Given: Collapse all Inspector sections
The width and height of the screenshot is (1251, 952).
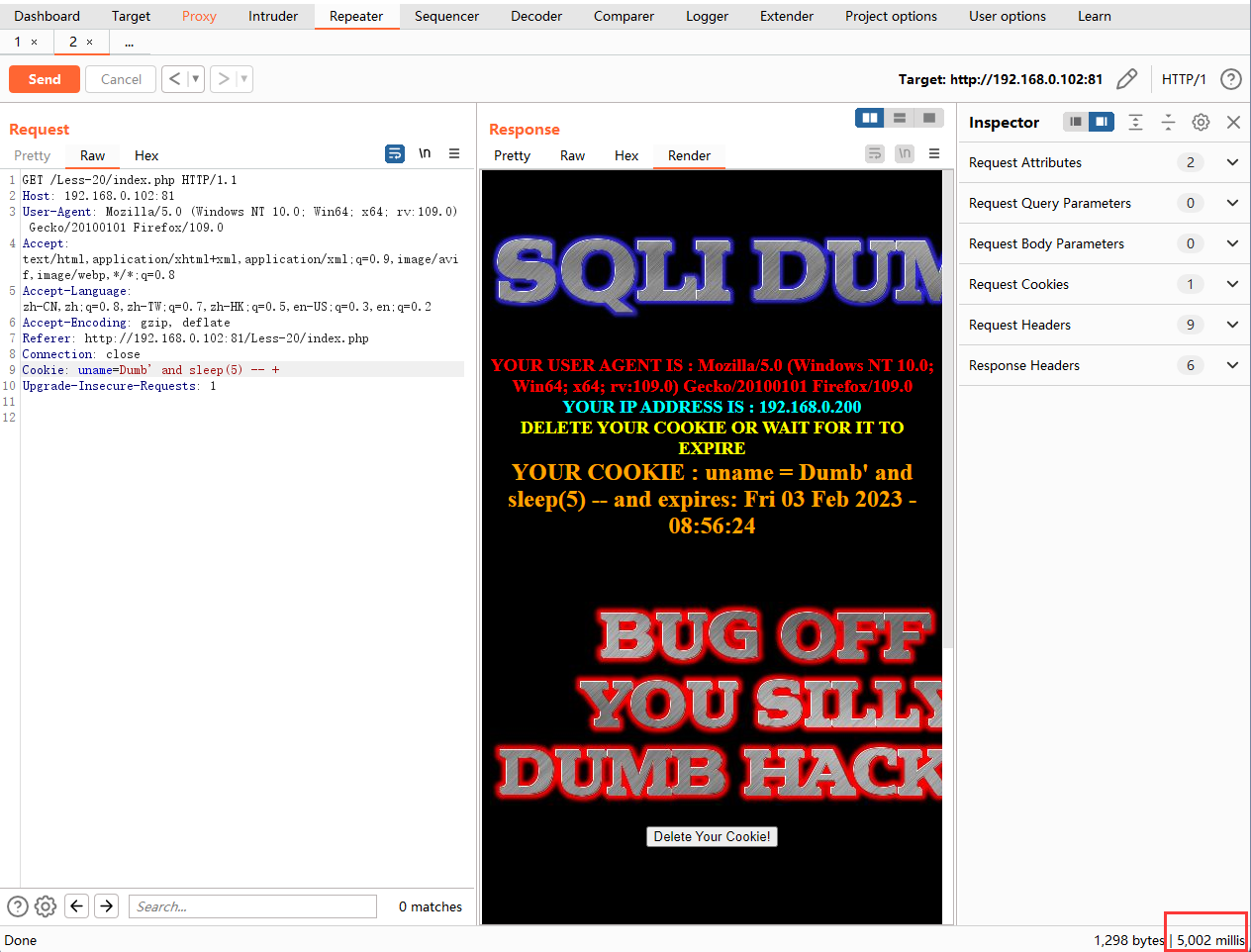Looking at the screenshot, I should click(1168, 122).
